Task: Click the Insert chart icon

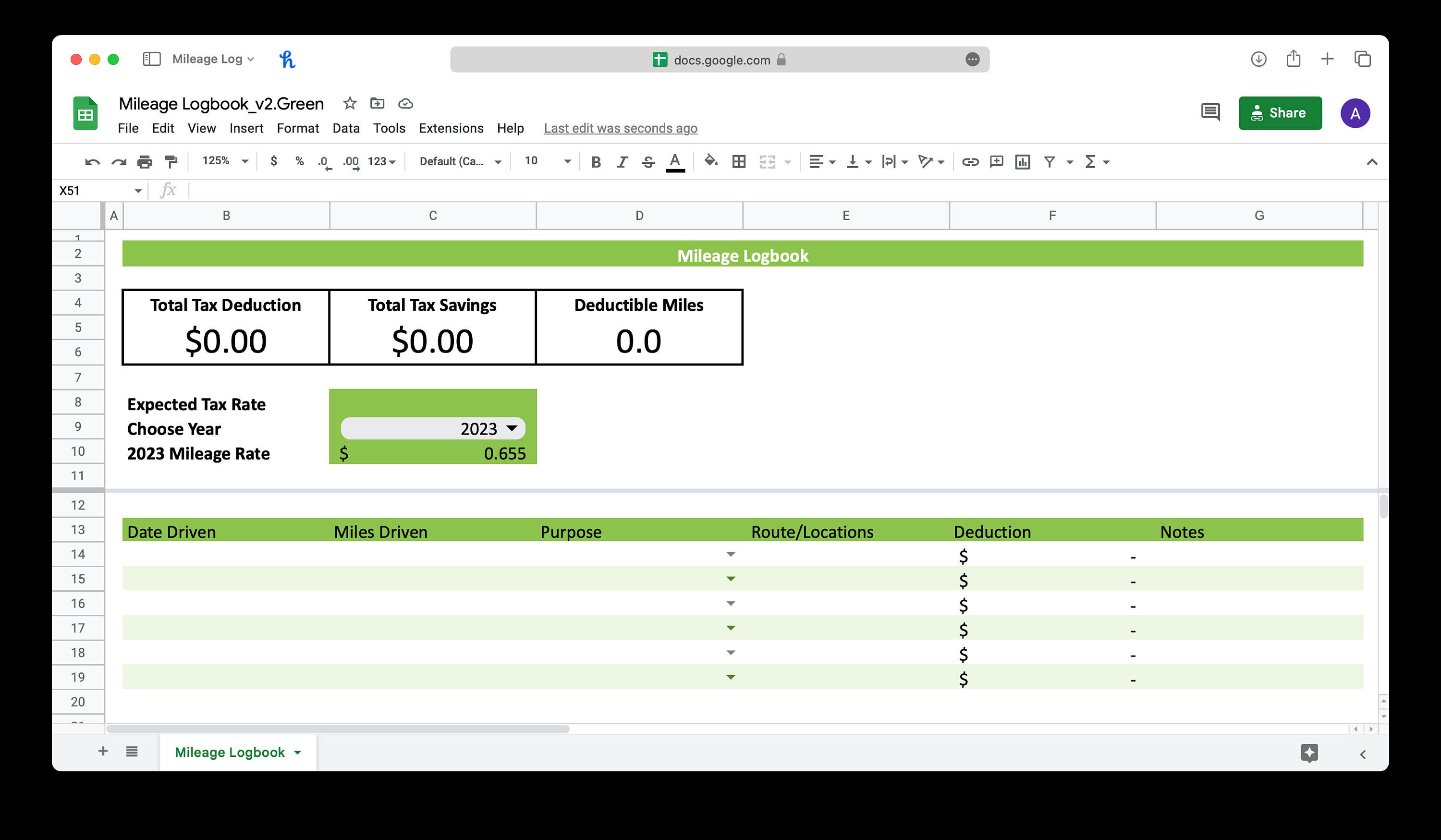Action: pyautogui.click(x=1023, y=161)
